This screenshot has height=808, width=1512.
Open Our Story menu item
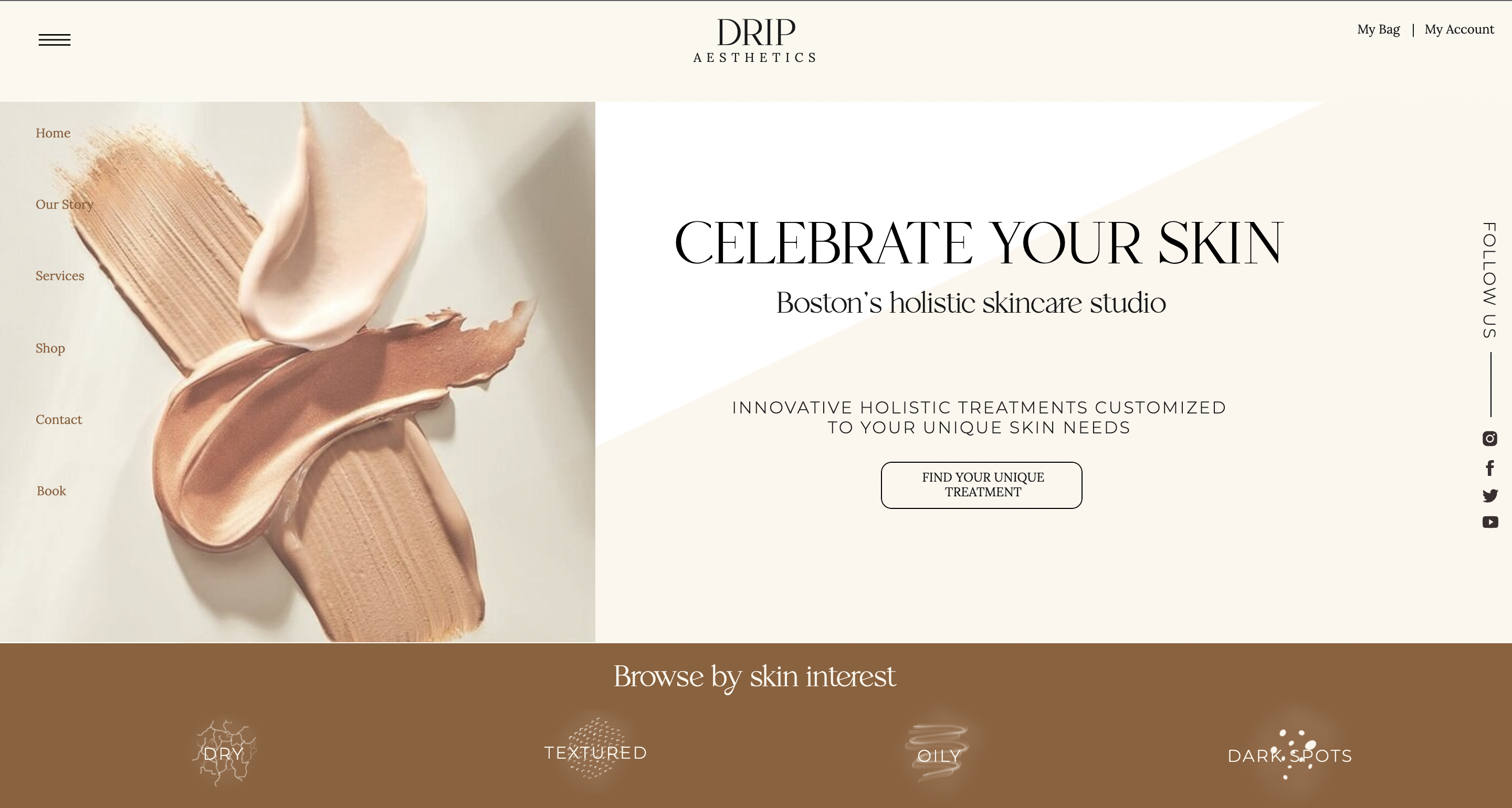65,205
